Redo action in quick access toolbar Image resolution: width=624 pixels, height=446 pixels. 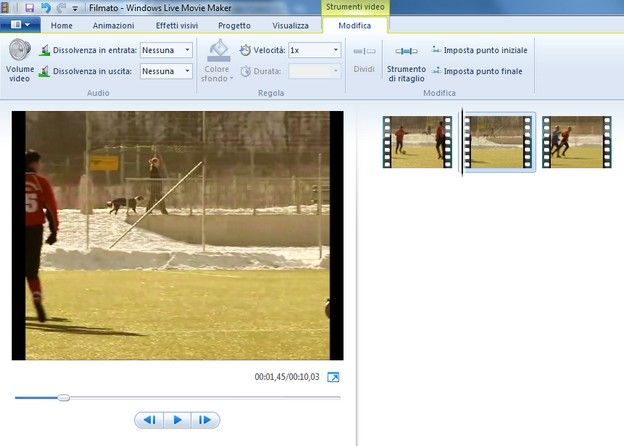[61, 8]
